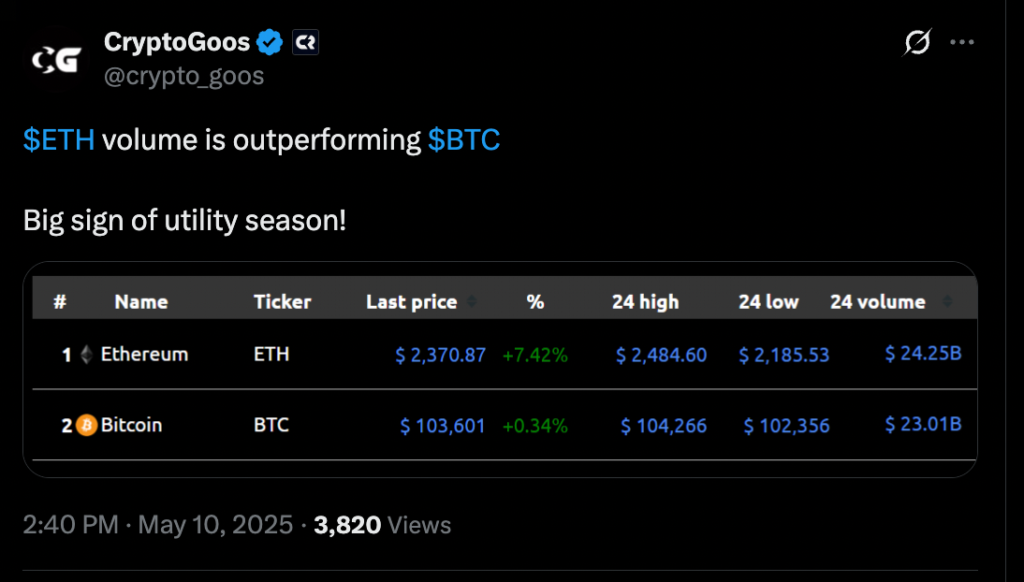1024x582 pixels.
Task: Click the 24 high column header
Action: click(x=645, y=301)
